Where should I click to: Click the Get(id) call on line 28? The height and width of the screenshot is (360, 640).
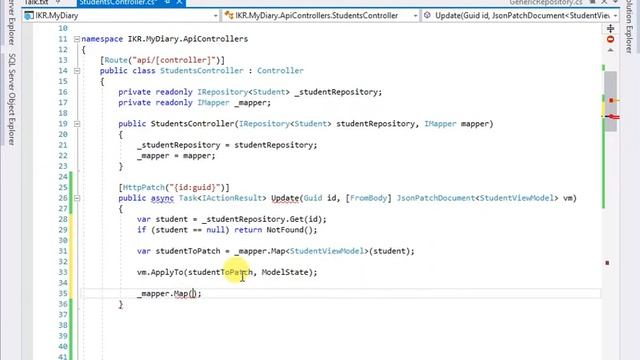pos(306,219)
